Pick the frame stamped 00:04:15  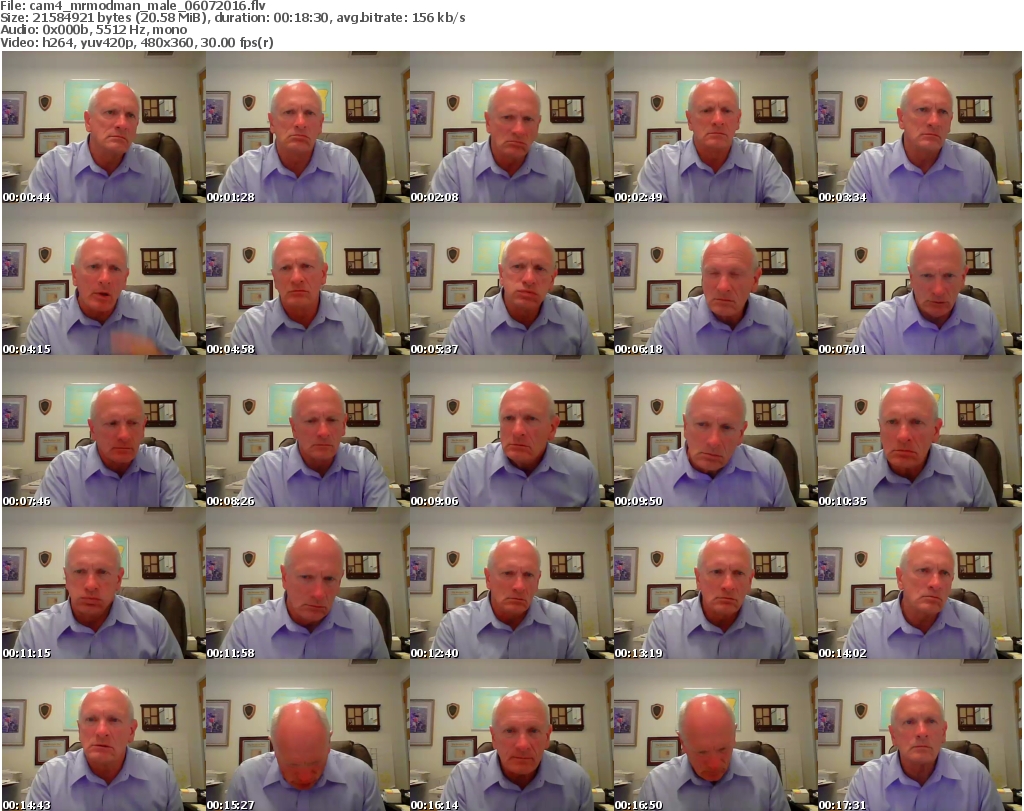click(104, 279)
